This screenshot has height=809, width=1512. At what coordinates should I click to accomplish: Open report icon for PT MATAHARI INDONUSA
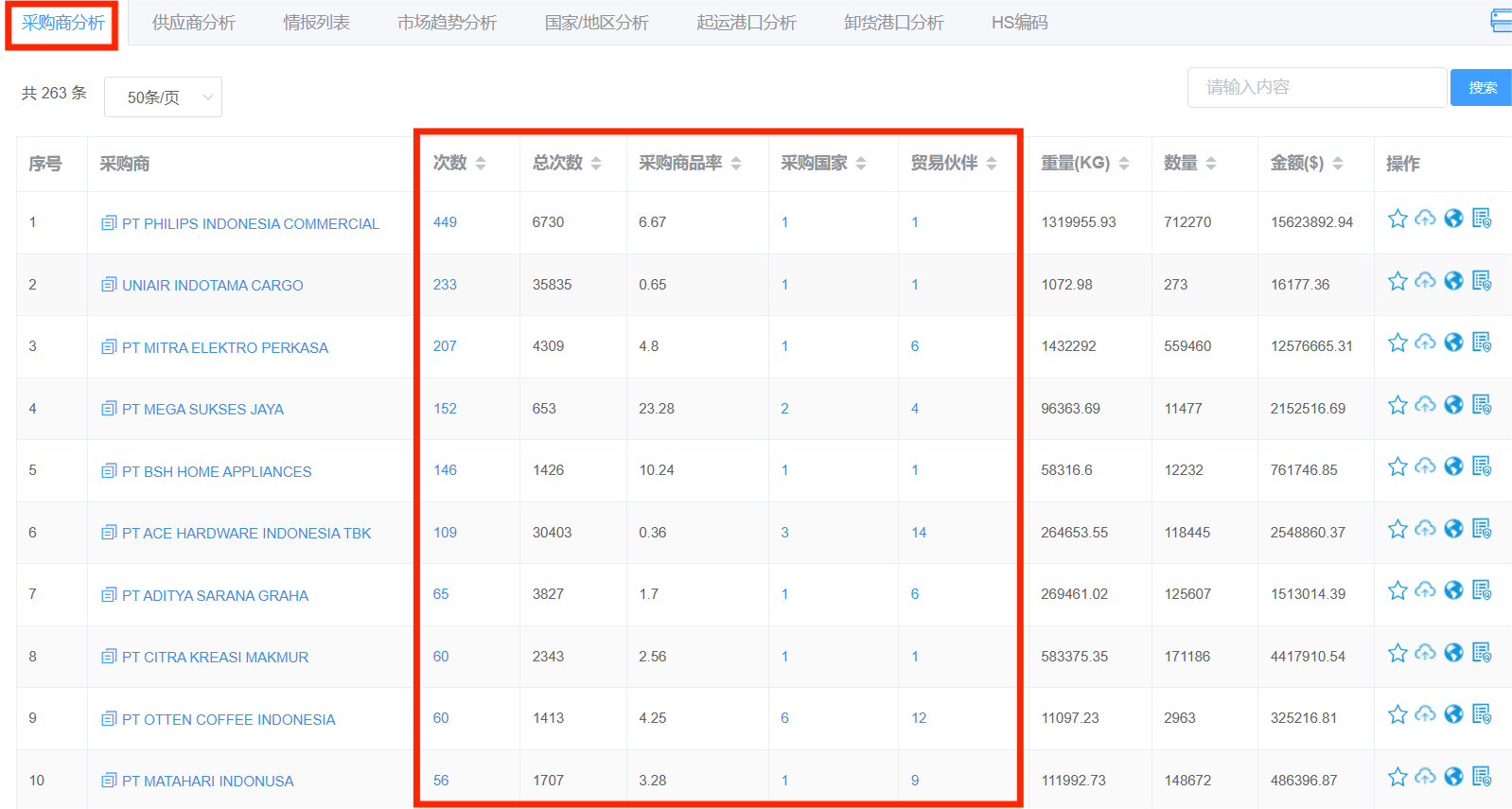pos(1482,777)
